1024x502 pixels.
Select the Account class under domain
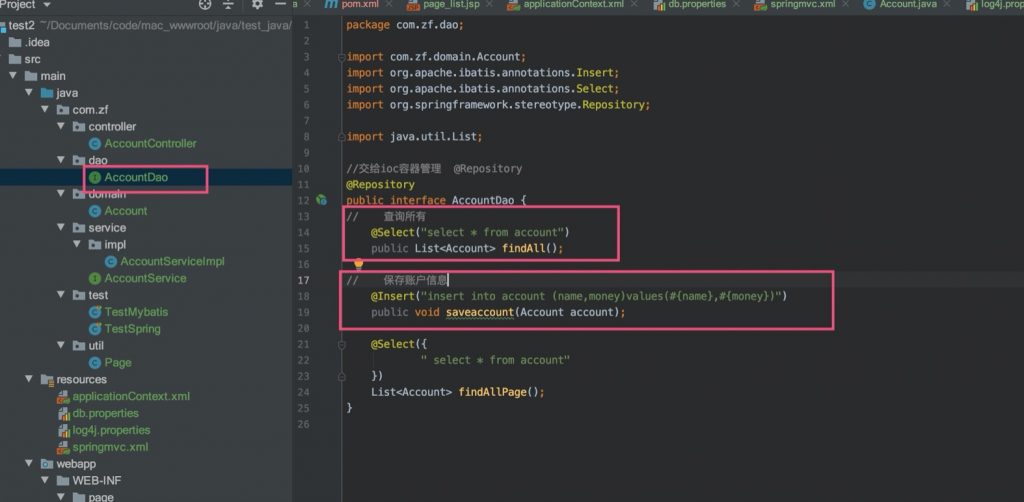125,211
